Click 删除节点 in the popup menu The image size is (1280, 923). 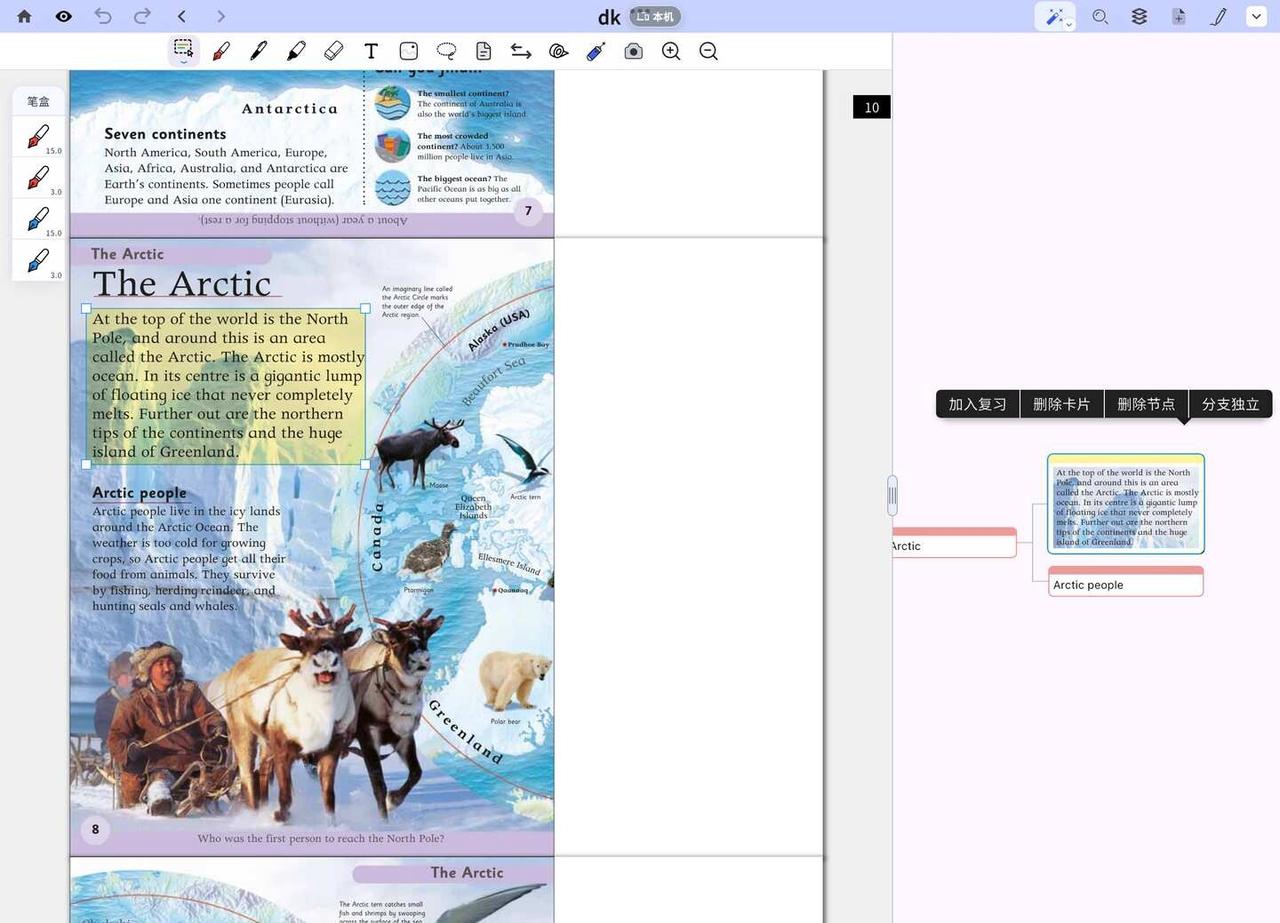[x=1146, y=404]
